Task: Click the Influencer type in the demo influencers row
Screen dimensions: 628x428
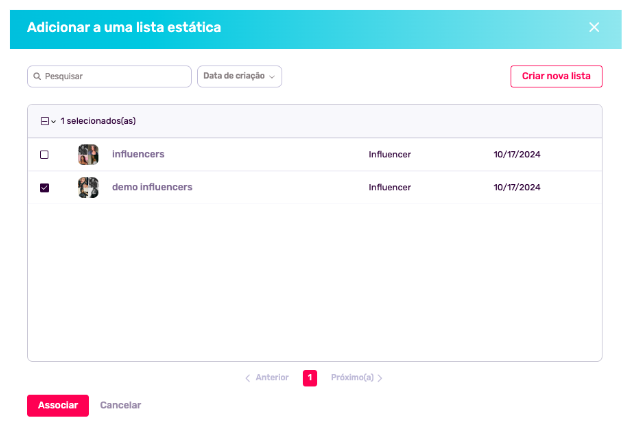Action: tap(390, 187)
